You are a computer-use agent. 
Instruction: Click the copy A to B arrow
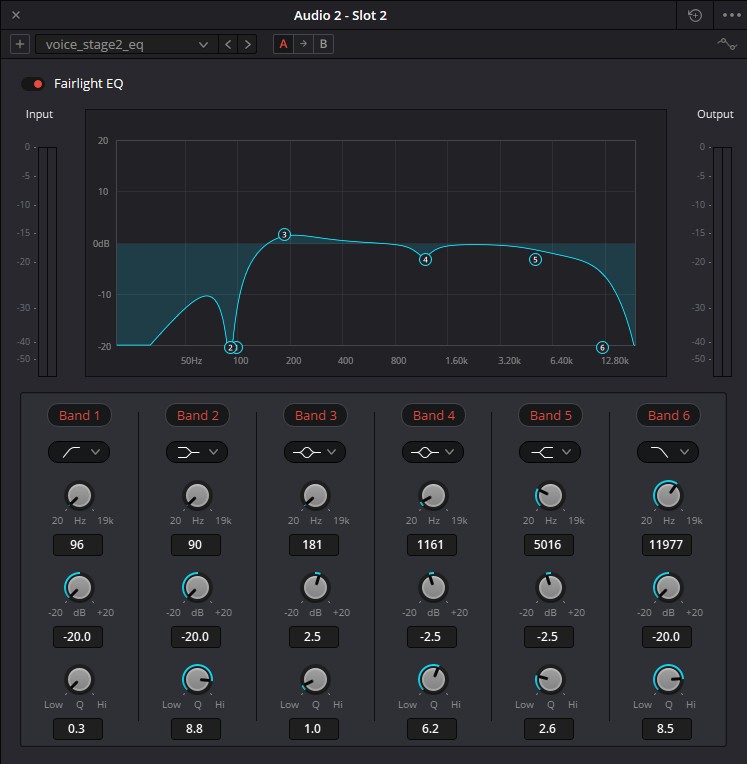click(x=303, y=44)
